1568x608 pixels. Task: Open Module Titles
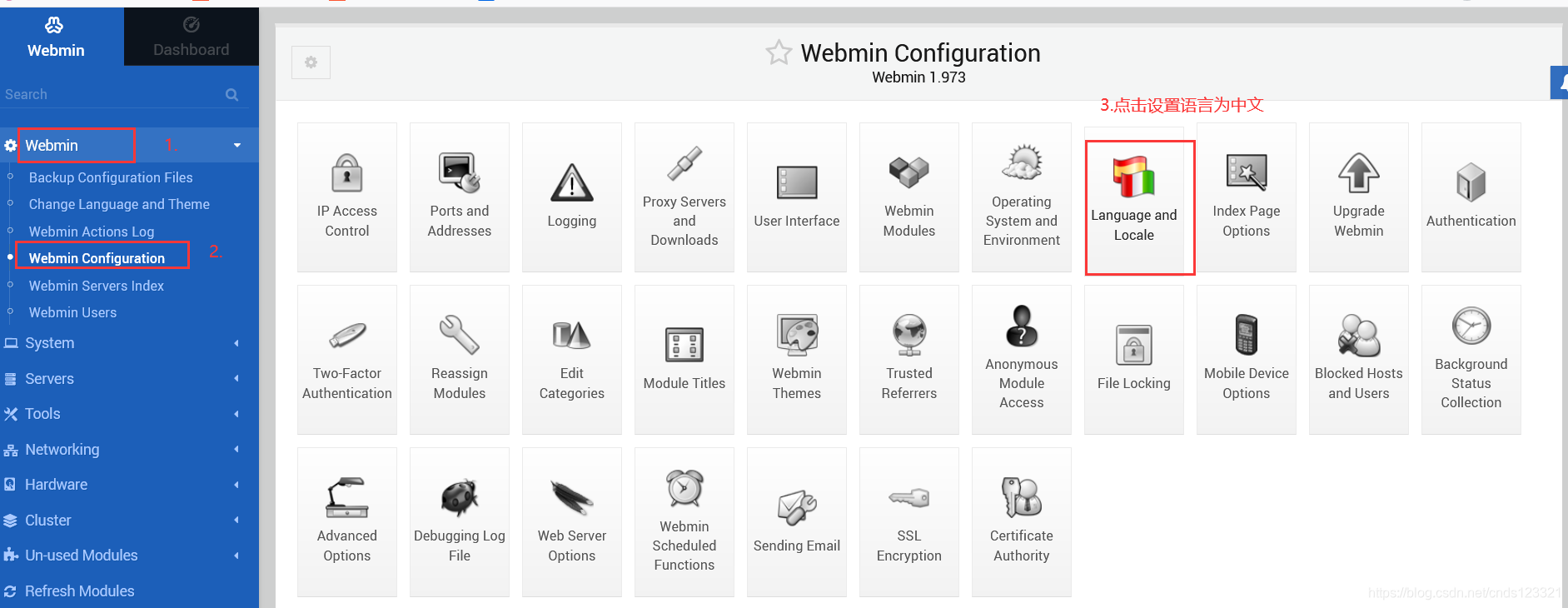point(684,360)
